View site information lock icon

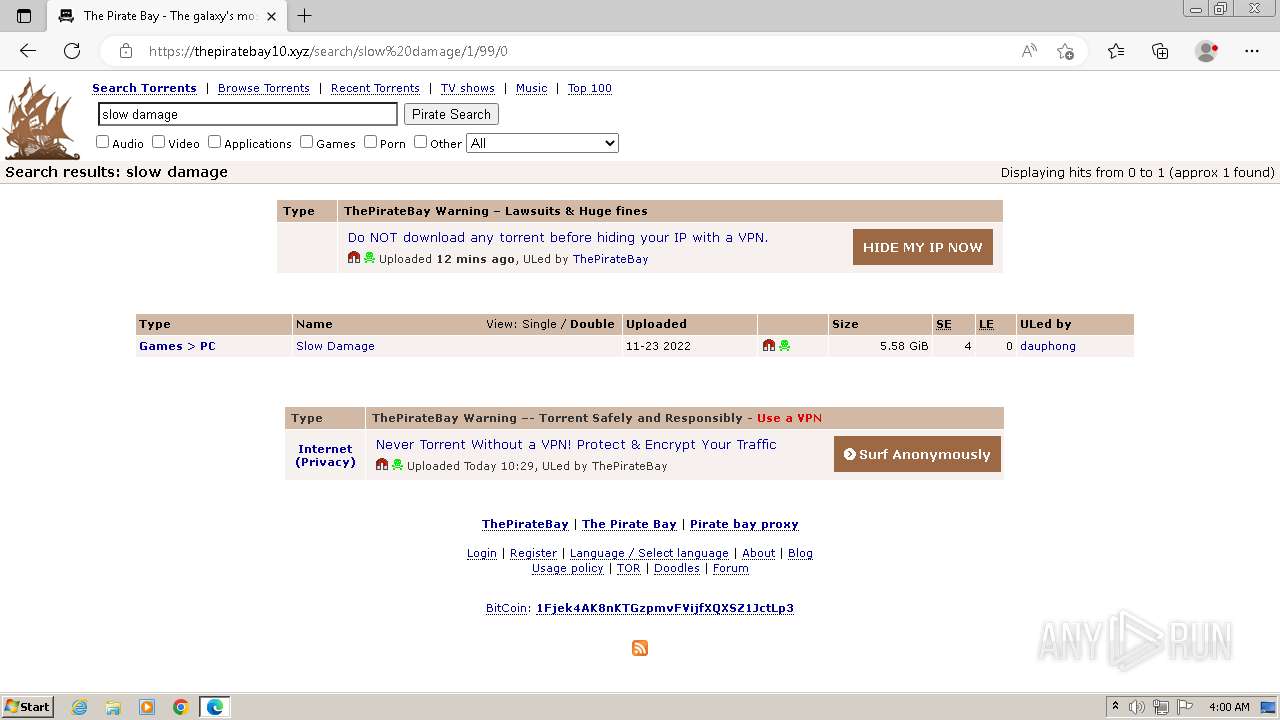[126, 51]
